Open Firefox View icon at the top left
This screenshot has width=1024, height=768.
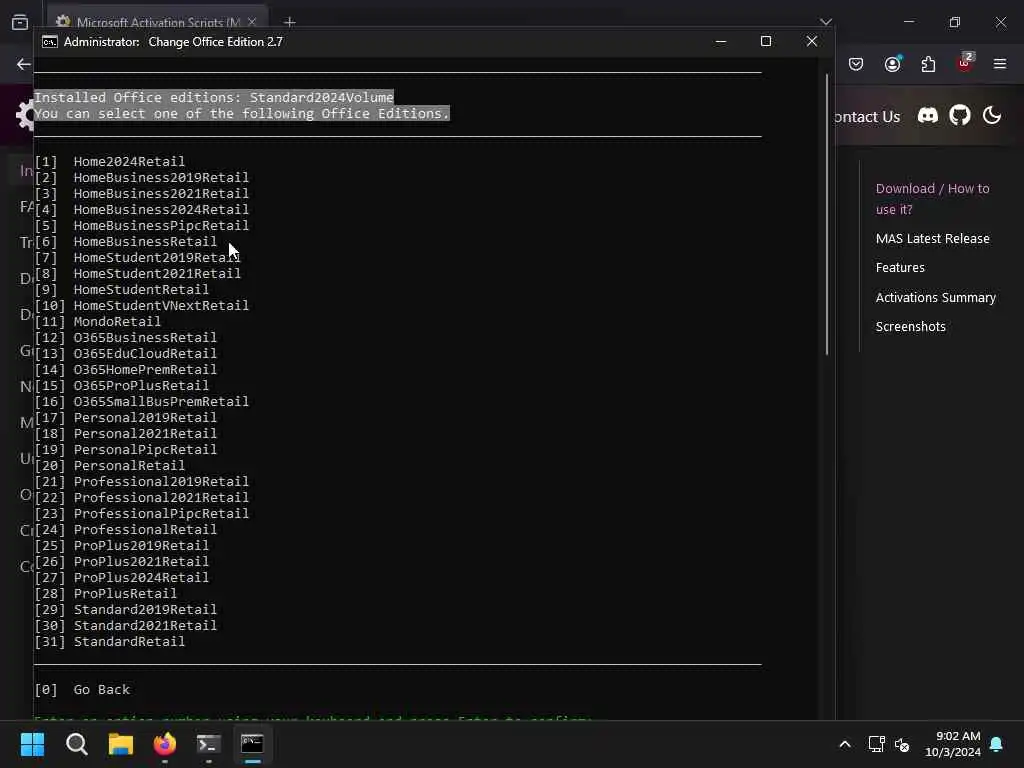click(20, 22)
